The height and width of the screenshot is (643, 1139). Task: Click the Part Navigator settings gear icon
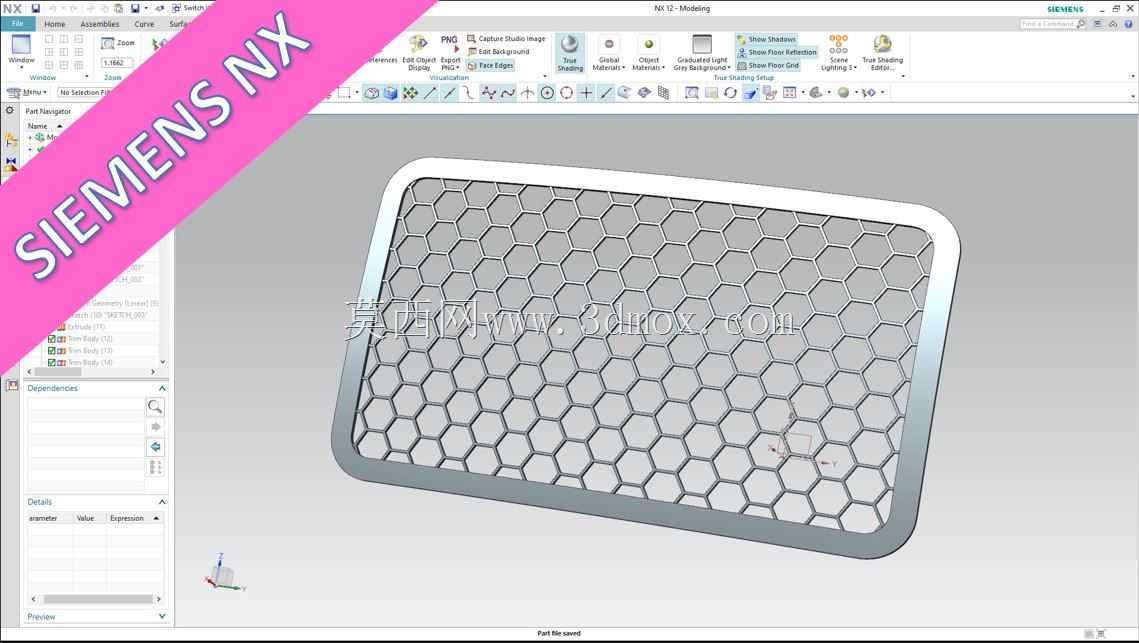coord(9,110)
